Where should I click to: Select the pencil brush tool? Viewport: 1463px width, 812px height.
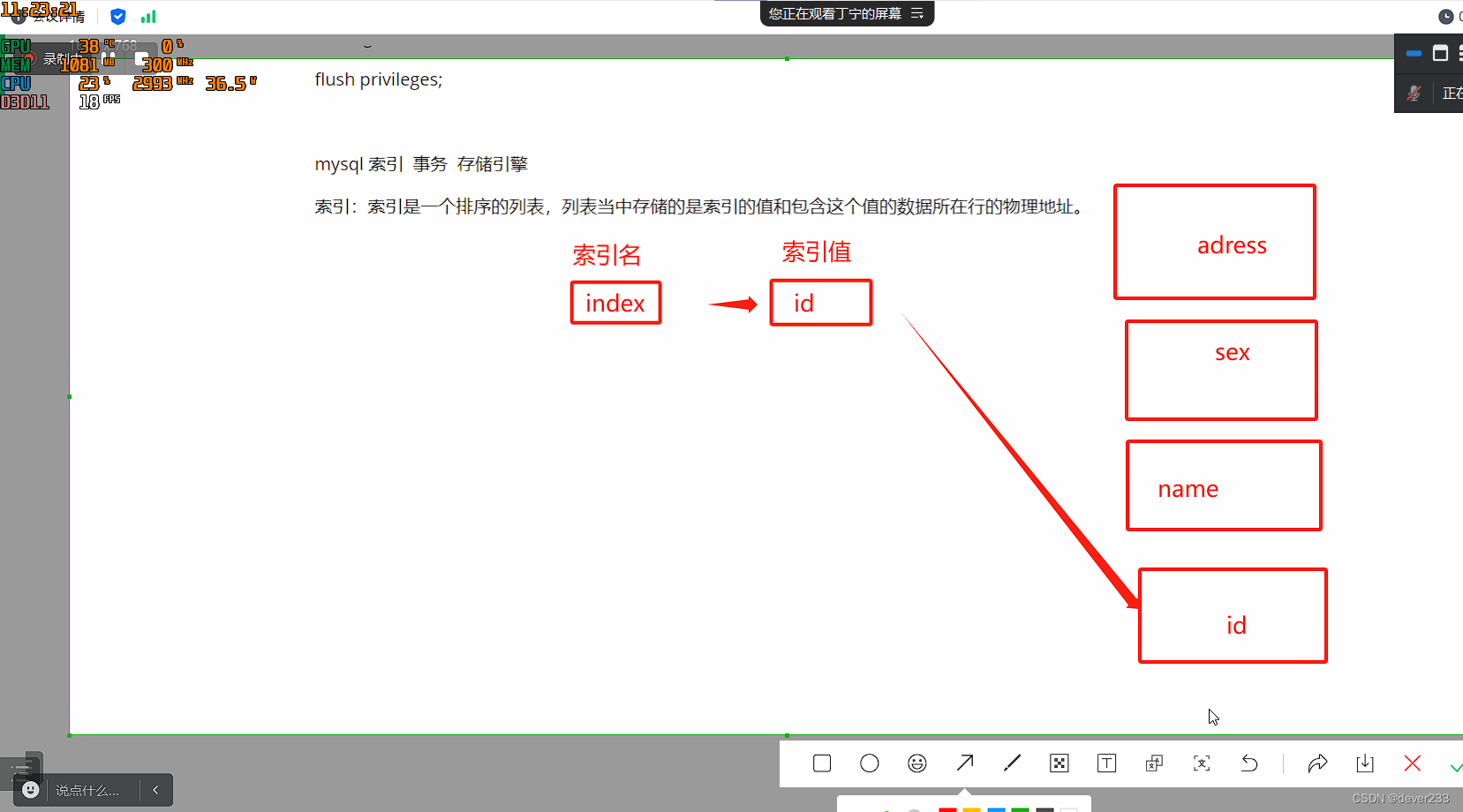coord(1012,763)
